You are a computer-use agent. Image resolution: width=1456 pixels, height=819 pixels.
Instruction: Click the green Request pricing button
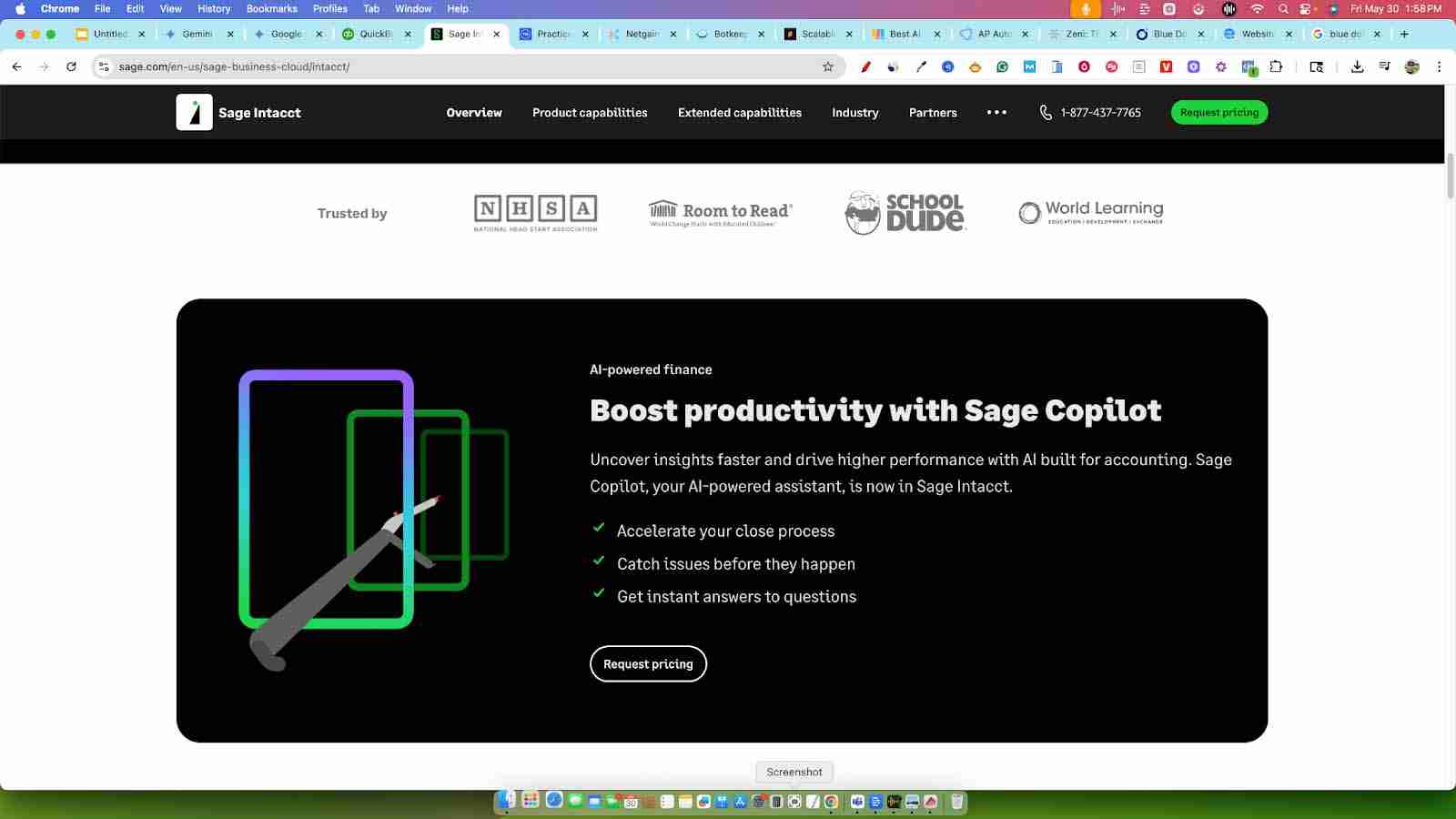point(1218,113)
